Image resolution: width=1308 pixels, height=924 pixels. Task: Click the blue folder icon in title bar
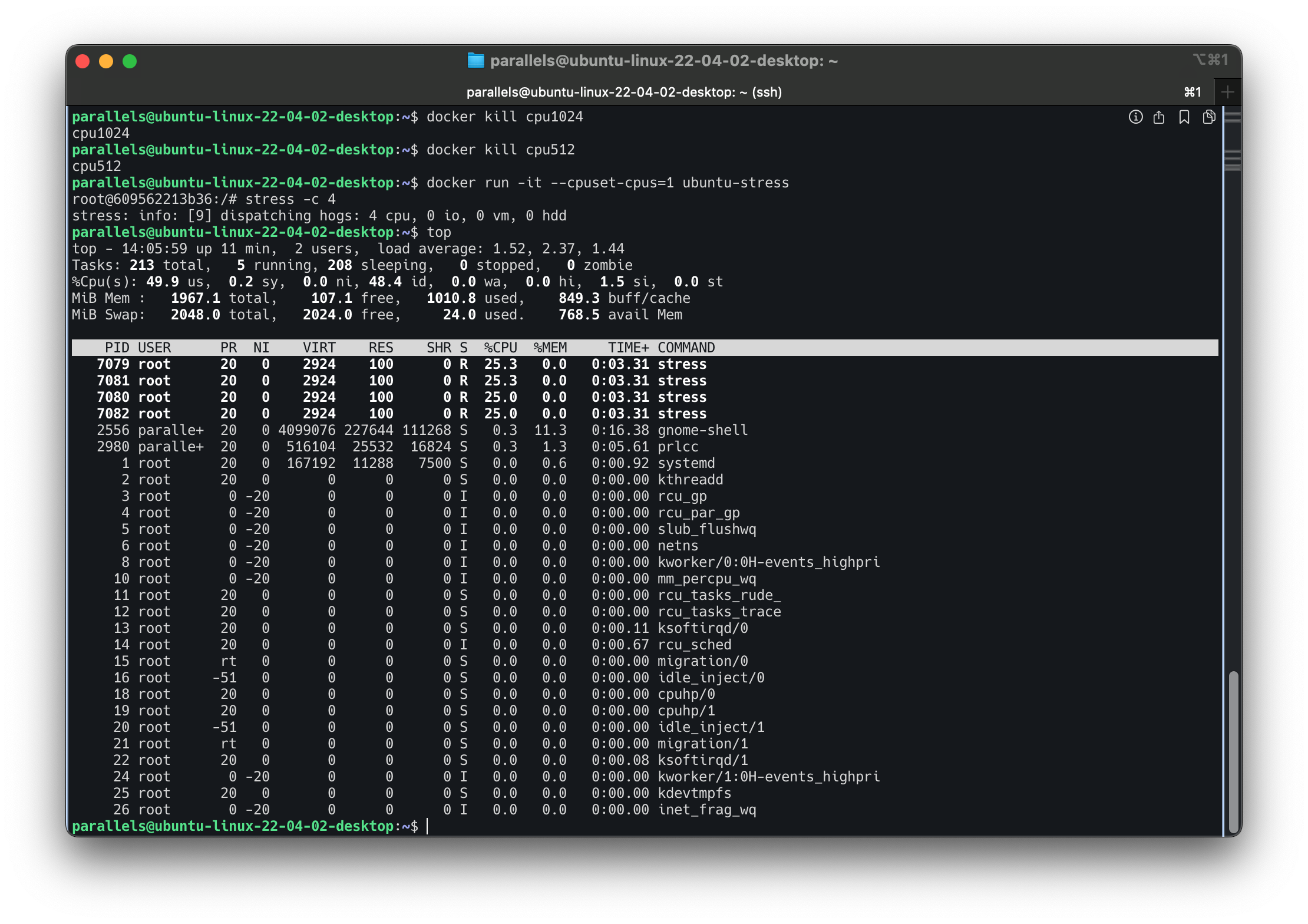pos(475,61)
